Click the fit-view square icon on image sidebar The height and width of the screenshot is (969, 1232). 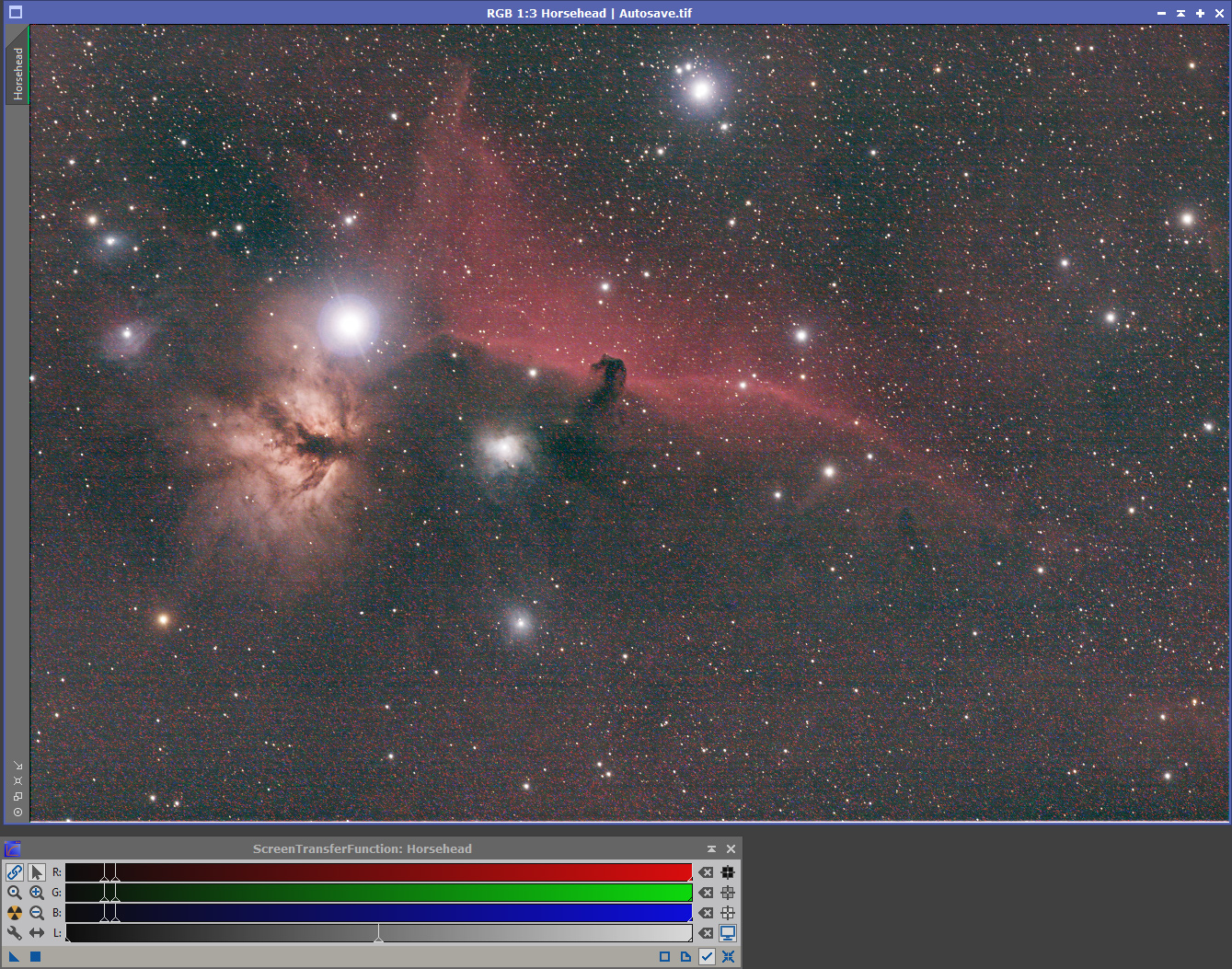point(17,781)
